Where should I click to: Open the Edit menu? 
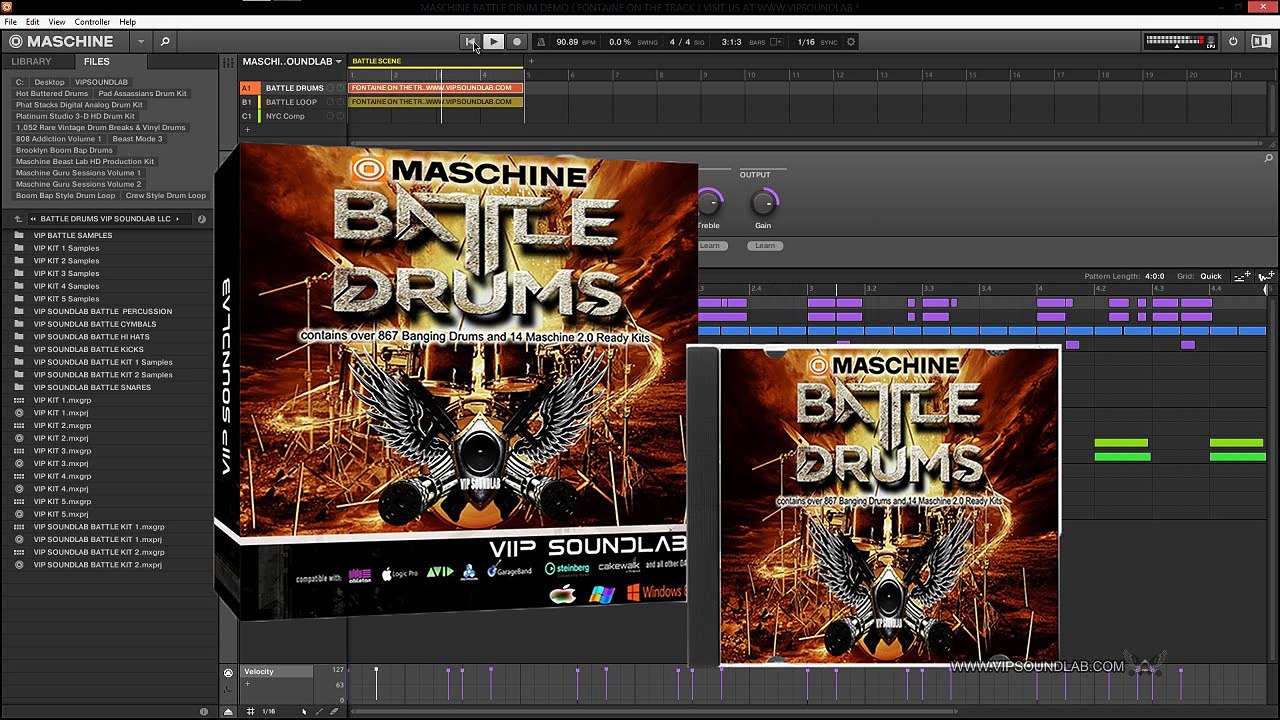[33, 22]
